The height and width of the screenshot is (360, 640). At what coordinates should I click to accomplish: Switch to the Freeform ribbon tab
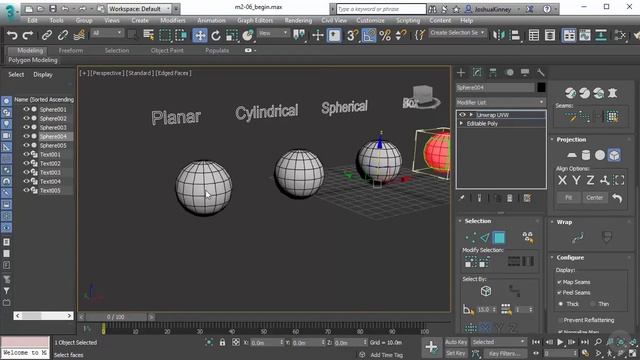pyautogui.click(x=71, y=51)
